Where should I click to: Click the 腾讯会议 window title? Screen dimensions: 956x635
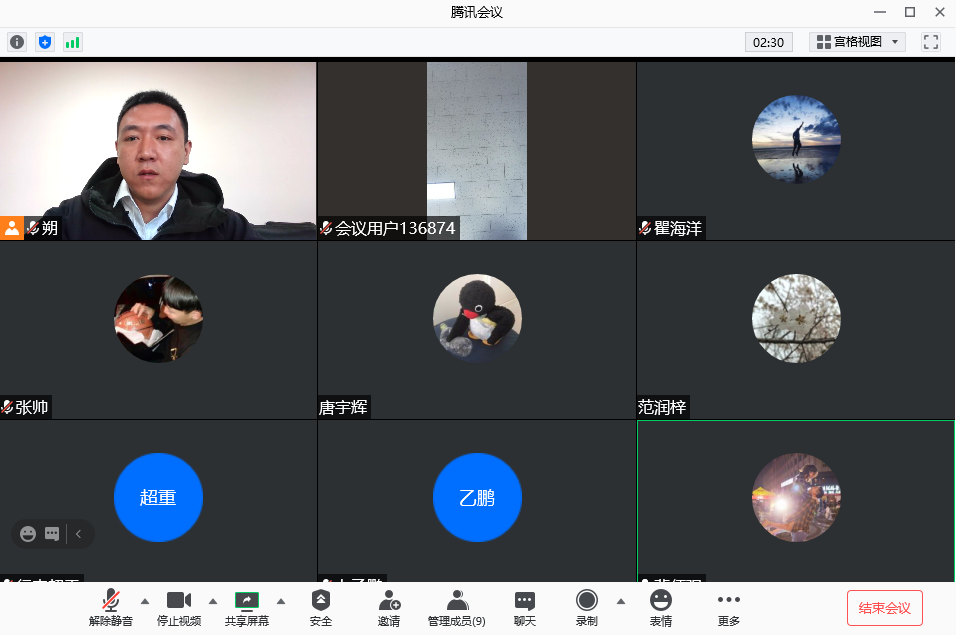pyautogui.click(x=477, y=12)
